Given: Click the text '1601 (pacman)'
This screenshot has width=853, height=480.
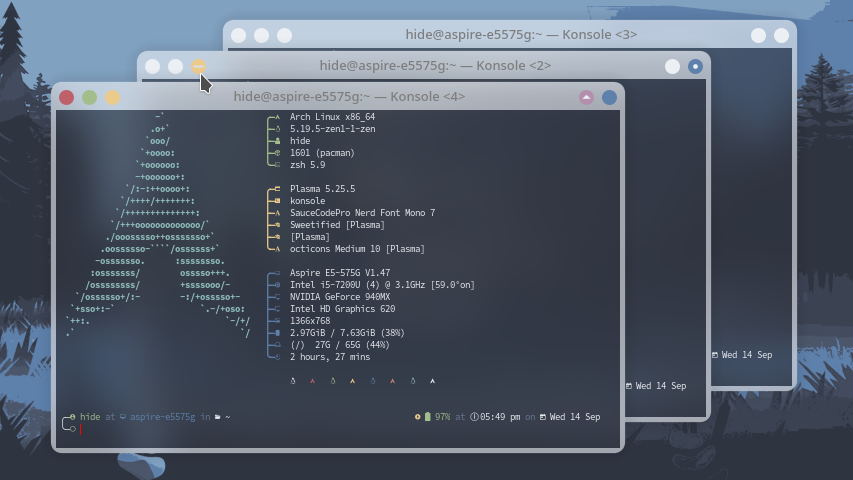Looking at the screenshot, I should click(322, 153).
